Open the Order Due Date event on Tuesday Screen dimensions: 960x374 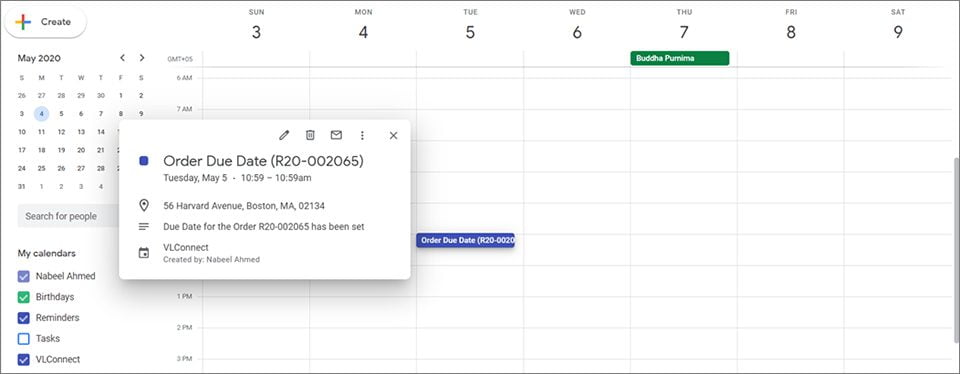click(x=465, y=241)
